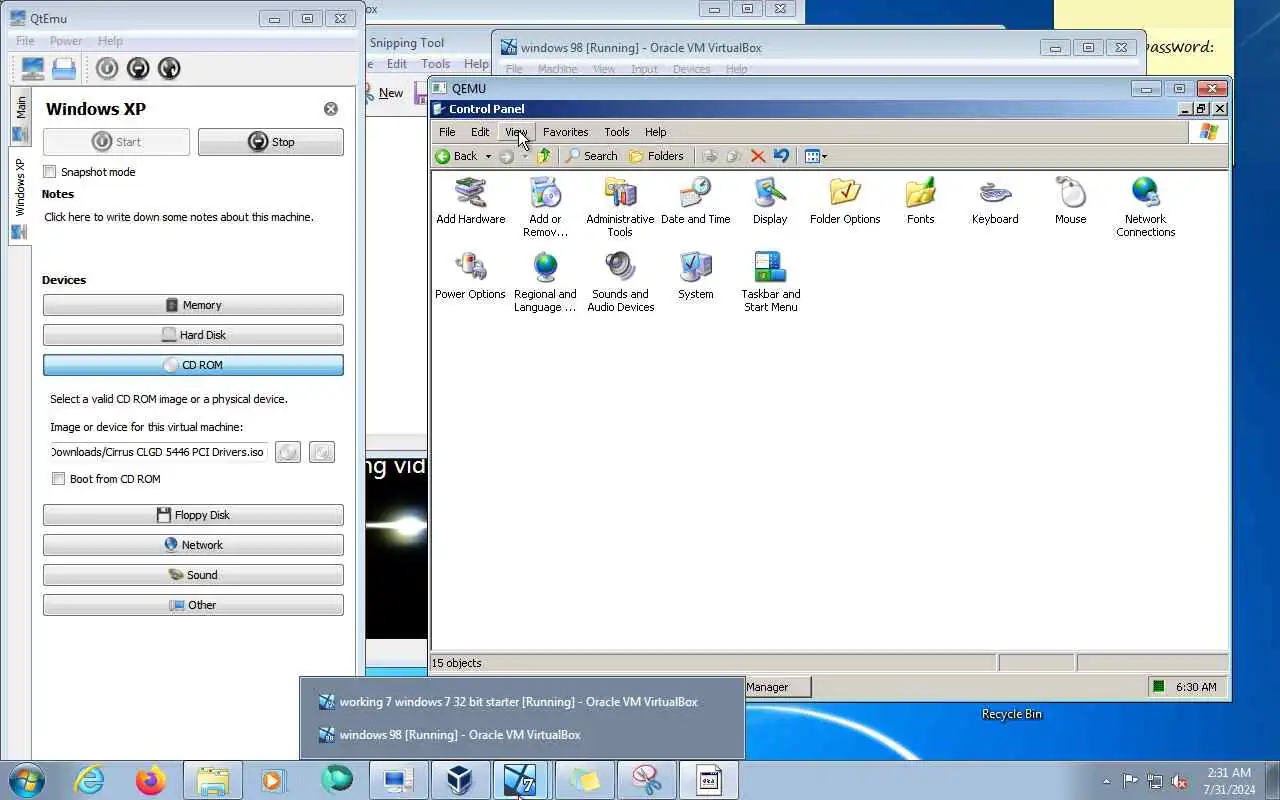
Task: Expand the Network device section
Action: [193, 545]
